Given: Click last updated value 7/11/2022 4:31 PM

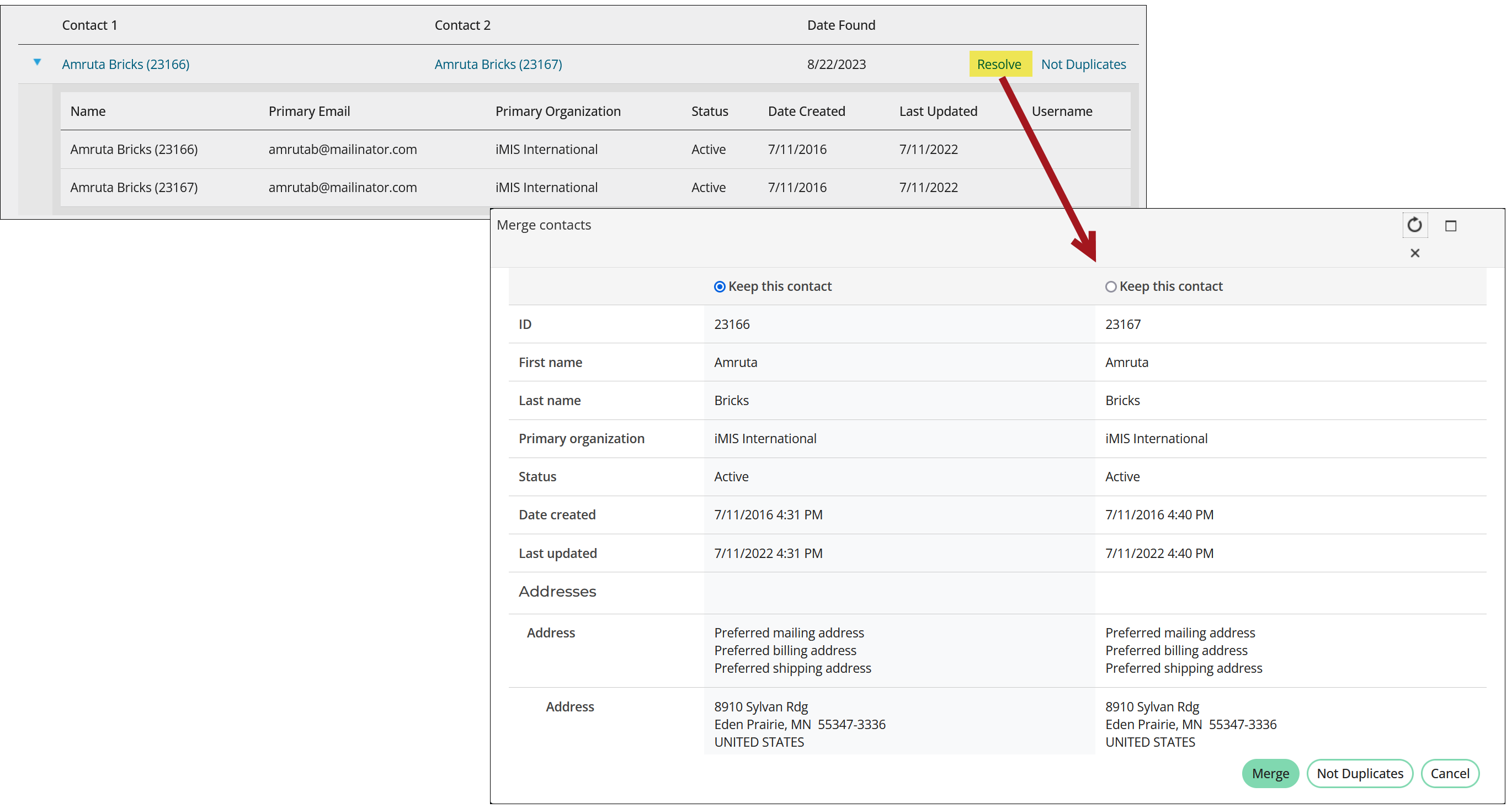Looking at the screenshot, I should (x=768, y=553).
